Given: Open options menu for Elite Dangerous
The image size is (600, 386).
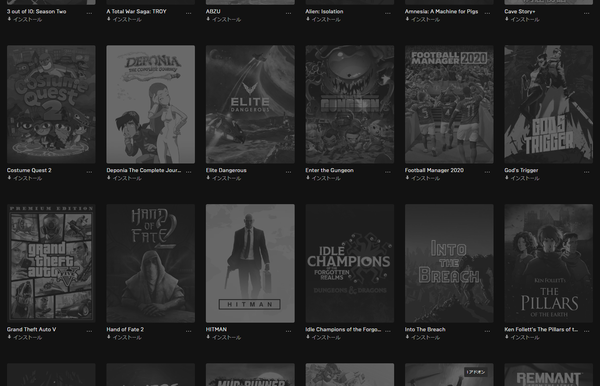Looking at the screenshot, I should 288,172.
